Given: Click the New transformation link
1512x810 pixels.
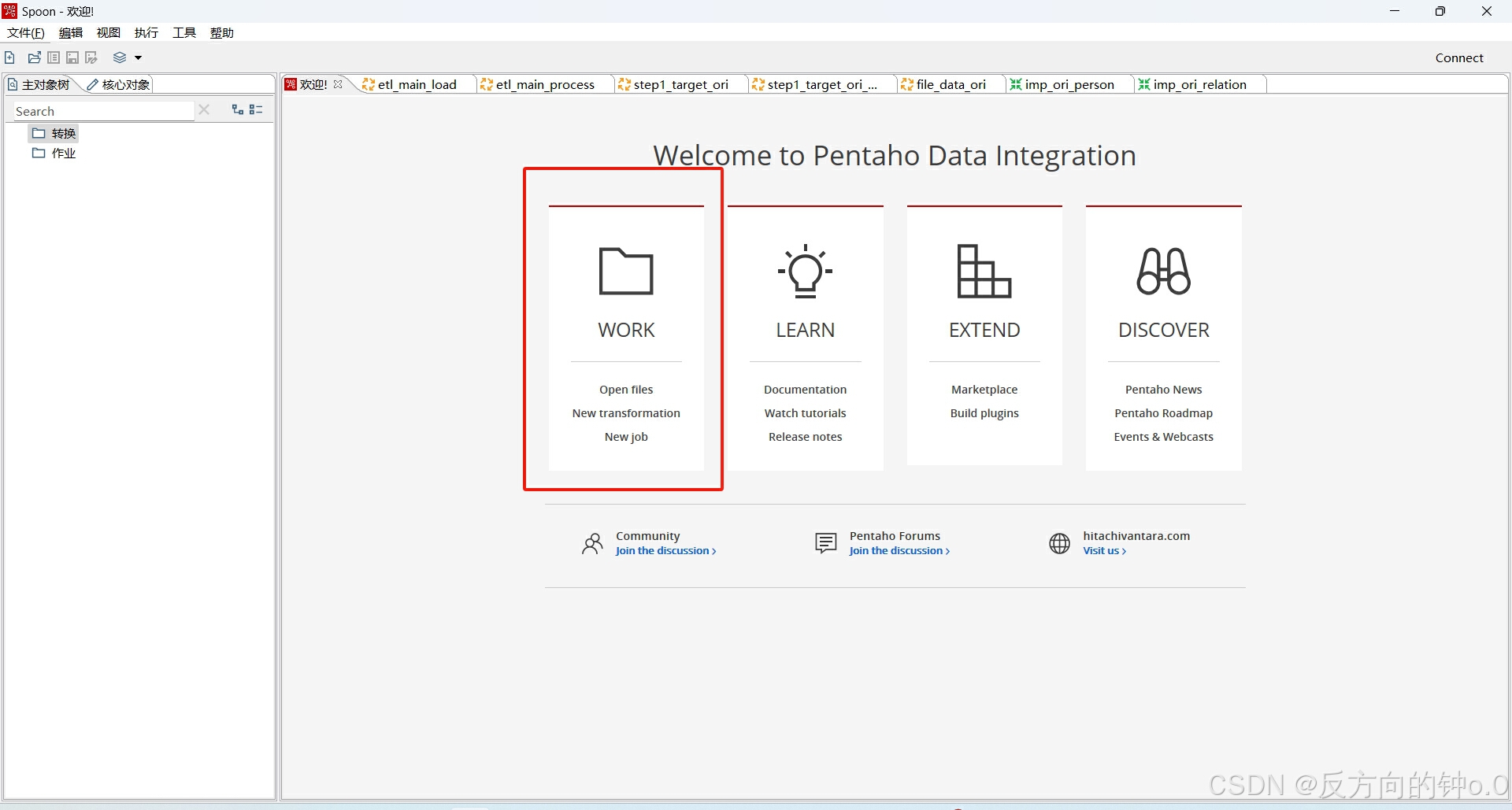Looking at the screenshot, I should click(626, 413).
